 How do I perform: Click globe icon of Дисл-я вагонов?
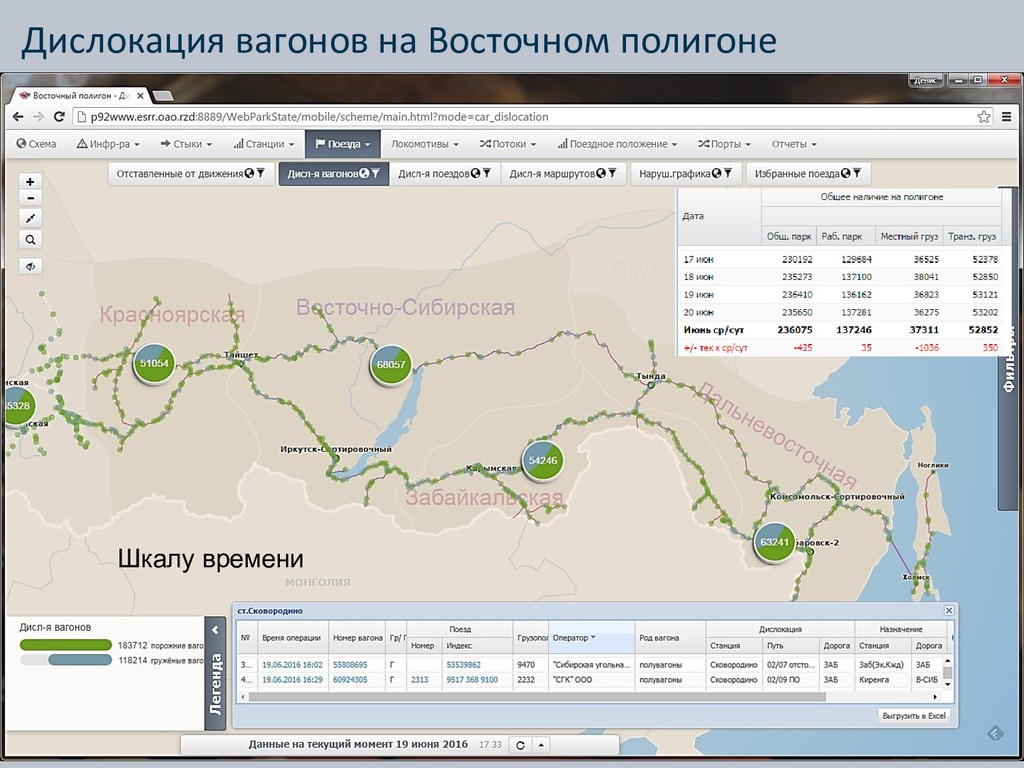(x=364, y=174)
